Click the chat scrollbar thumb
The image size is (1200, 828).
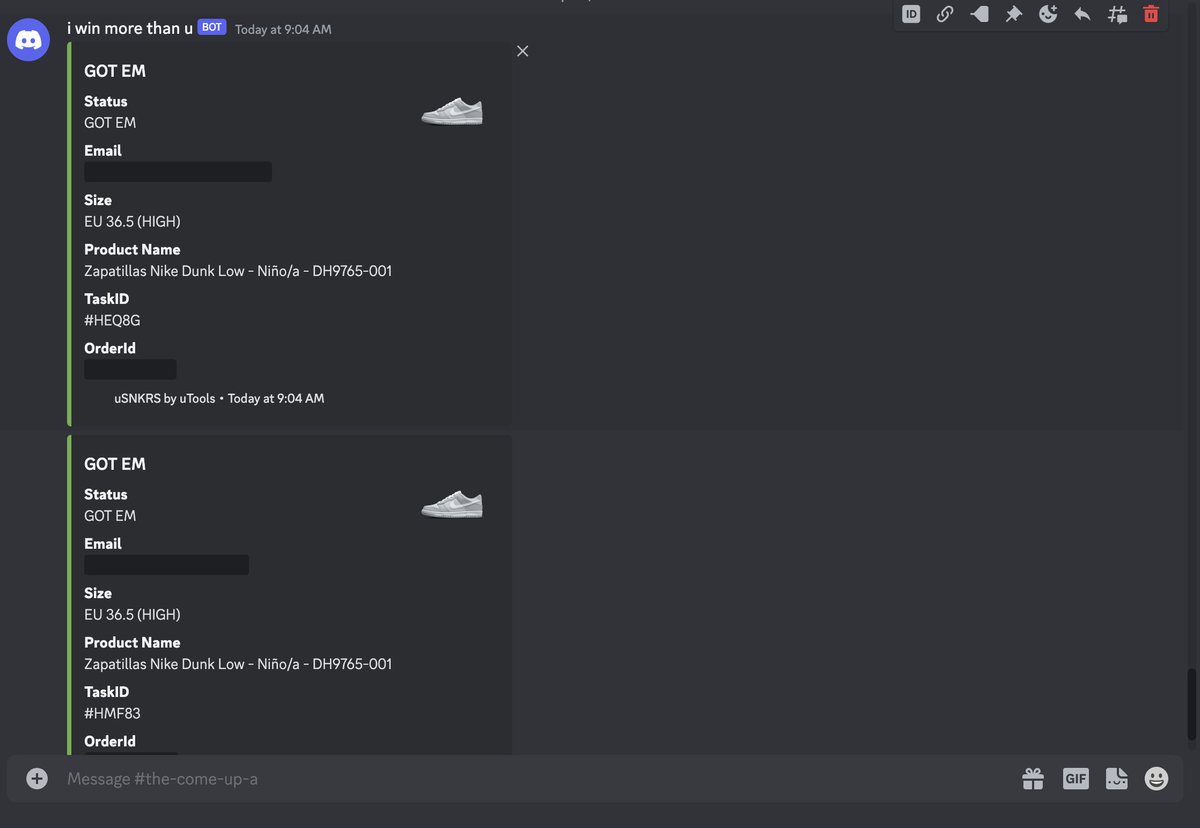(x=1190, y=703)
